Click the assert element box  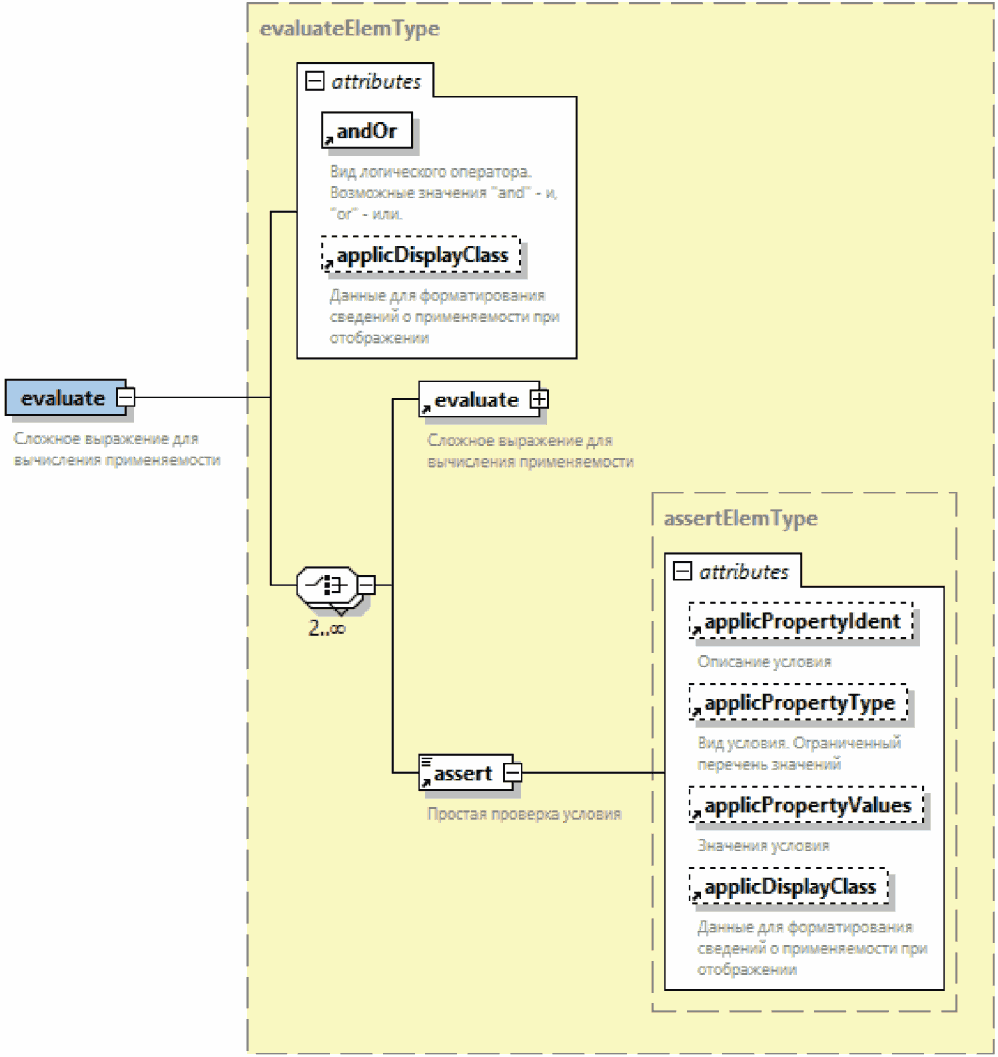tap(463, 773)
